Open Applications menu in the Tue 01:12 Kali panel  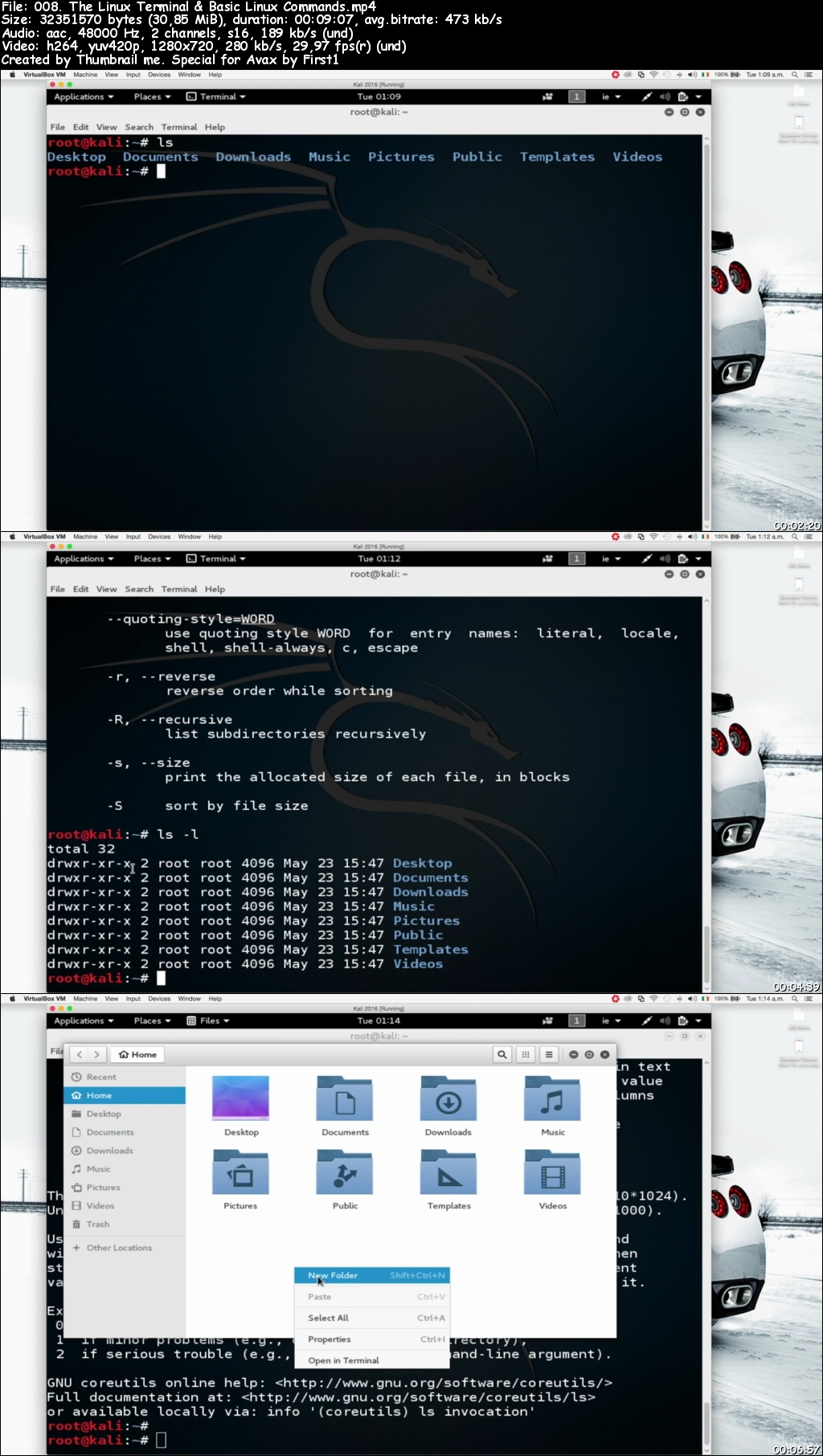click(84, 558)
